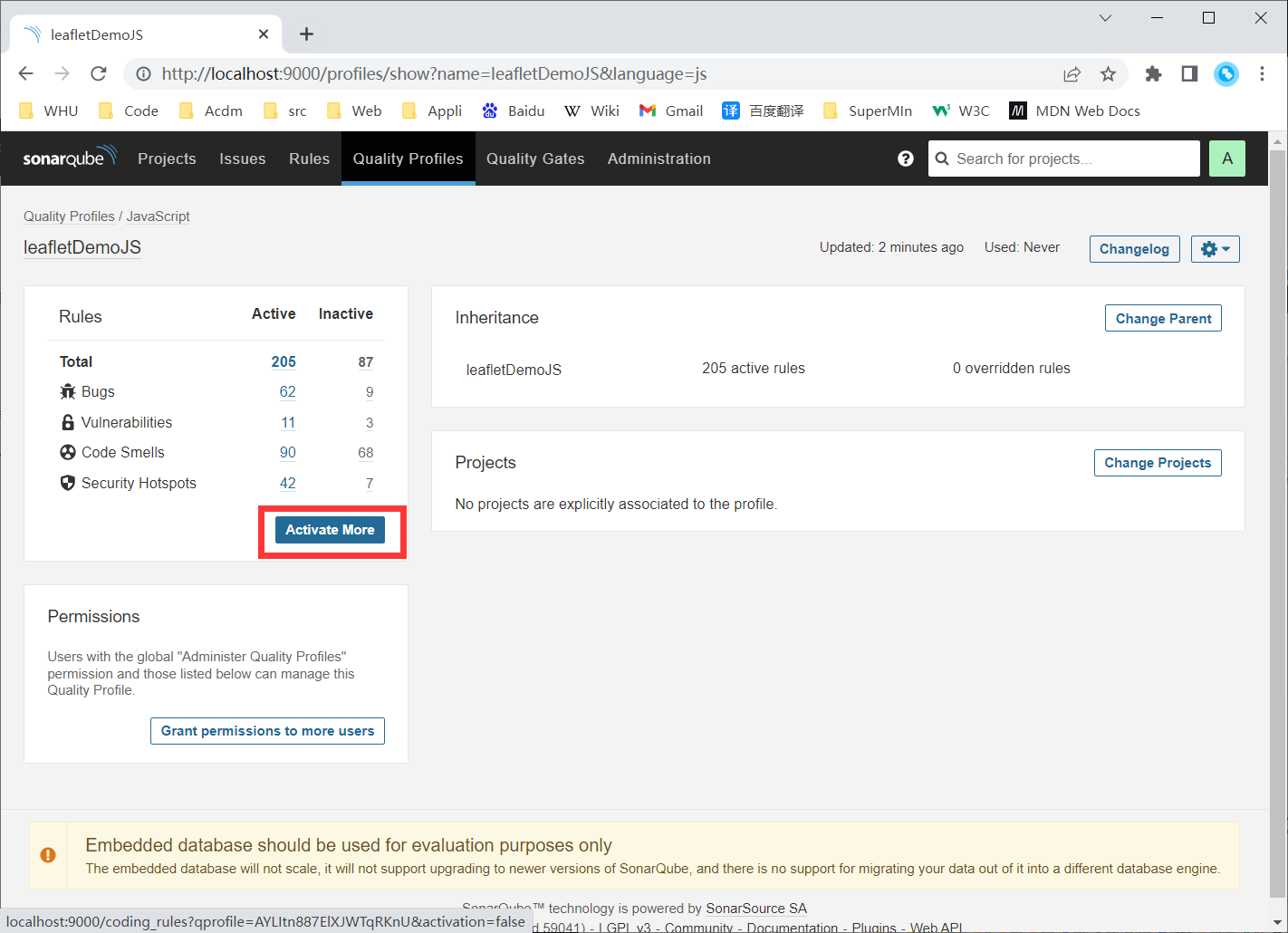Click the Change Parent button
This screenshot has width=1288, height=933.
coord(1164,318)
